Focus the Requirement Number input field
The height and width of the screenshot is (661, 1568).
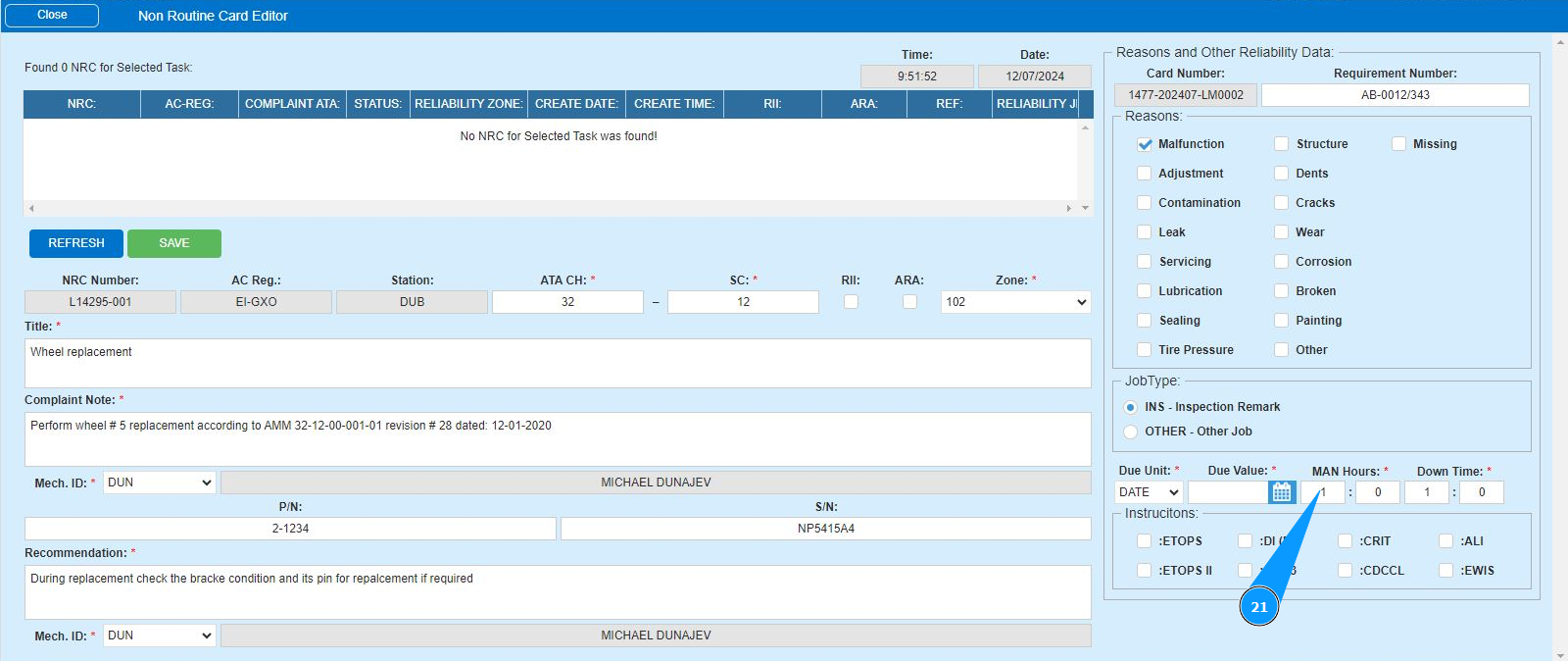[1395, 95]
